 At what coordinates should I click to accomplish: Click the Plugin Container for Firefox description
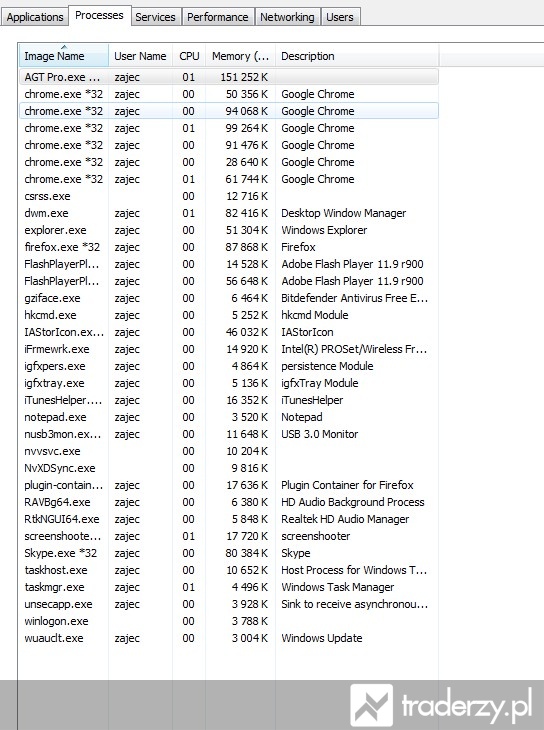coord(347,485)
